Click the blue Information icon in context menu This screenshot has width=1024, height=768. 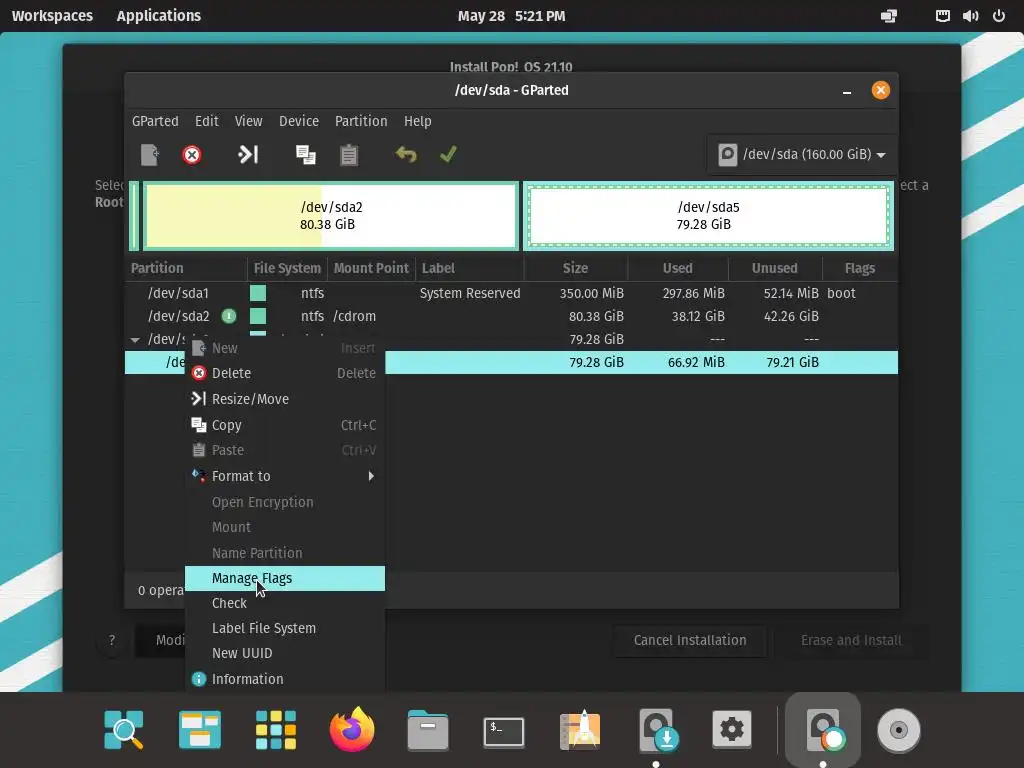(x=199, y=679)
